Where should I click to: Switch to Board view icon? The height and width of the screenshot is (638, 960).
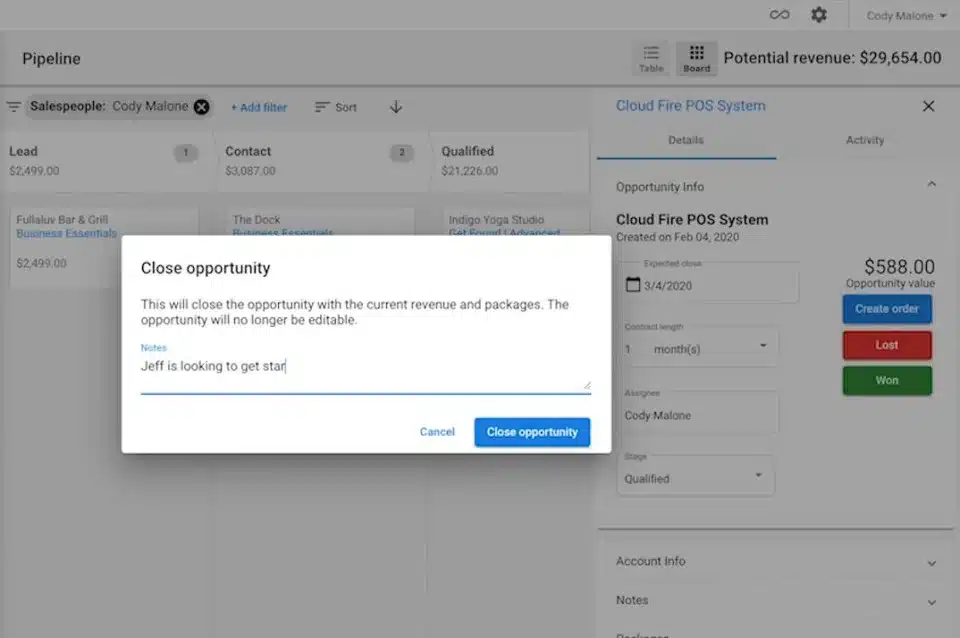pos(697,58)
